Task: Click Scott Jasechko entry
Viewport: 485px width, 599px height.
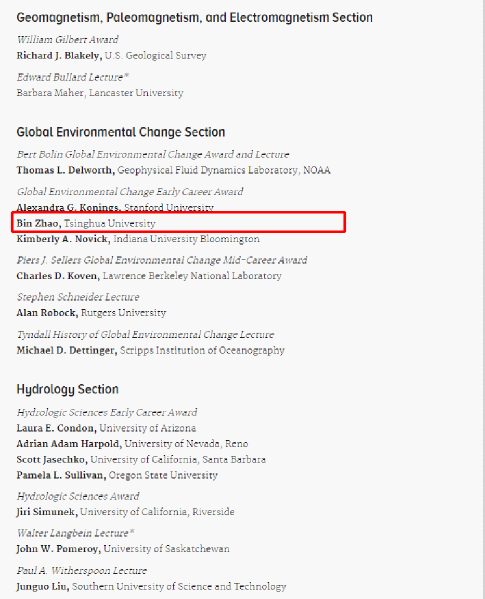Action: pyautogui.click(x=141, y=459)
